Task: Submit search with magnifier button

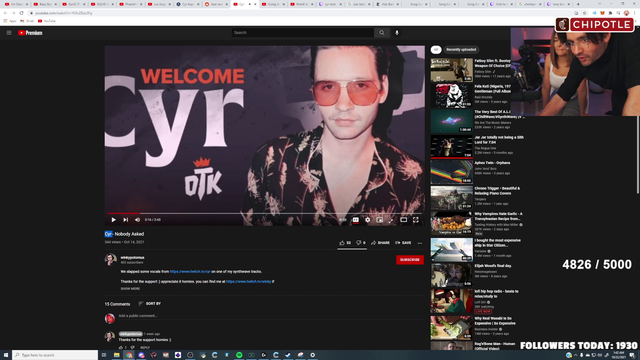Action: (x=382, y=33)
